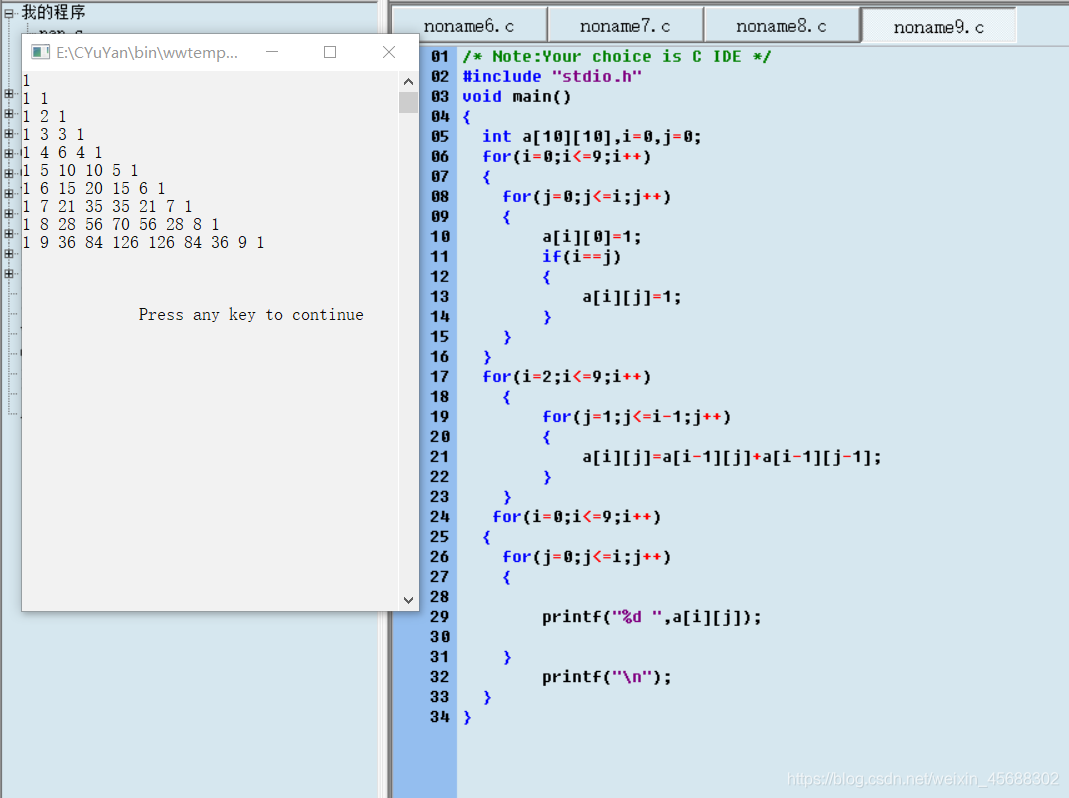Click the 'a[i][j]=a[i-1][j]+a[i-1][j-1];' line
This screenshot has width=1069, height=798.
pyautogui.click(x=732, y=457)
